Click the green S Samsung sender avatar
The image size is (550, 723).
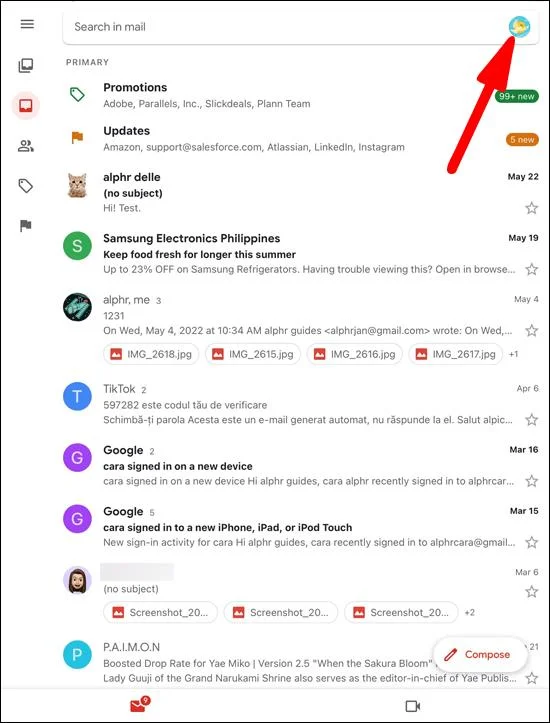(77, 246)
